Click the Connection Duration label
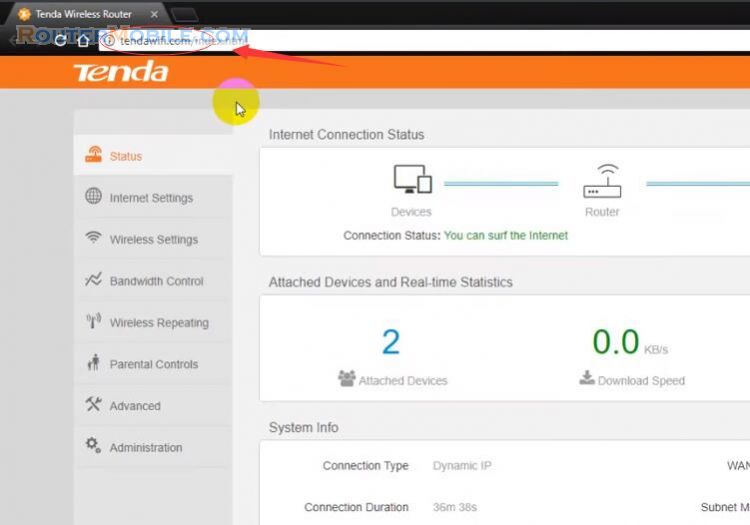This screenshot has width=750, height=525. click(x=356, y=507)
